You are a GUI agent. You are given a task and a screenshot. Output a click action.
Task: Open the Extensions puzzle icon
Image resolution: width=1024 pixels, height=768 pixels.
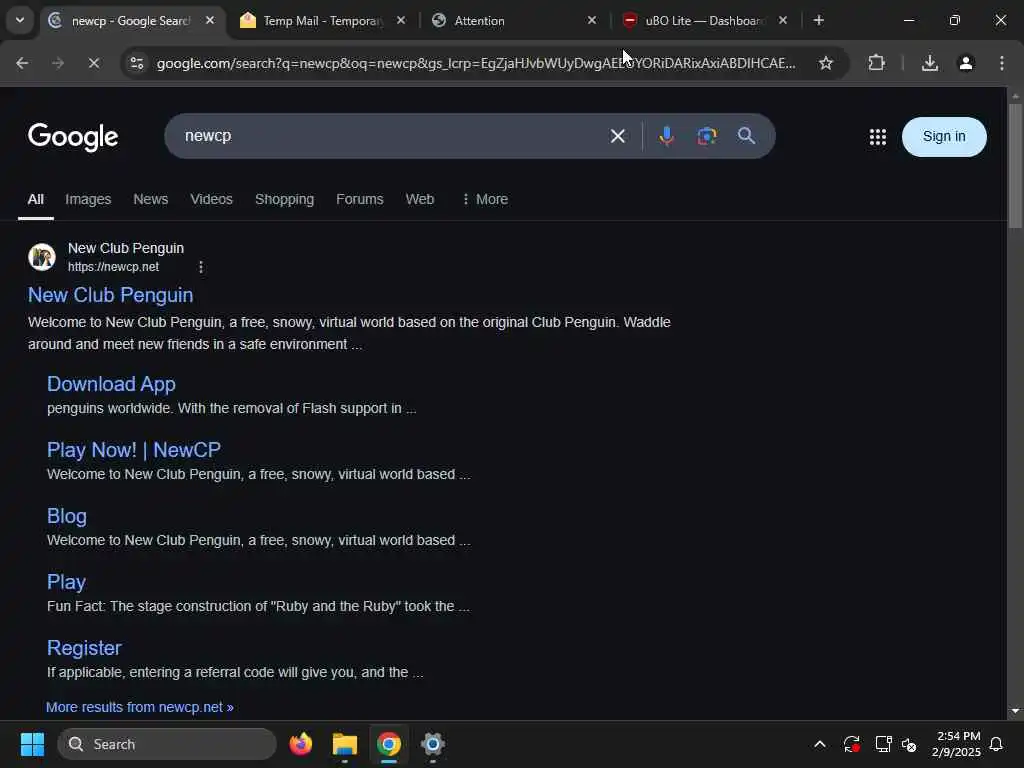click(x=876, y=63)
